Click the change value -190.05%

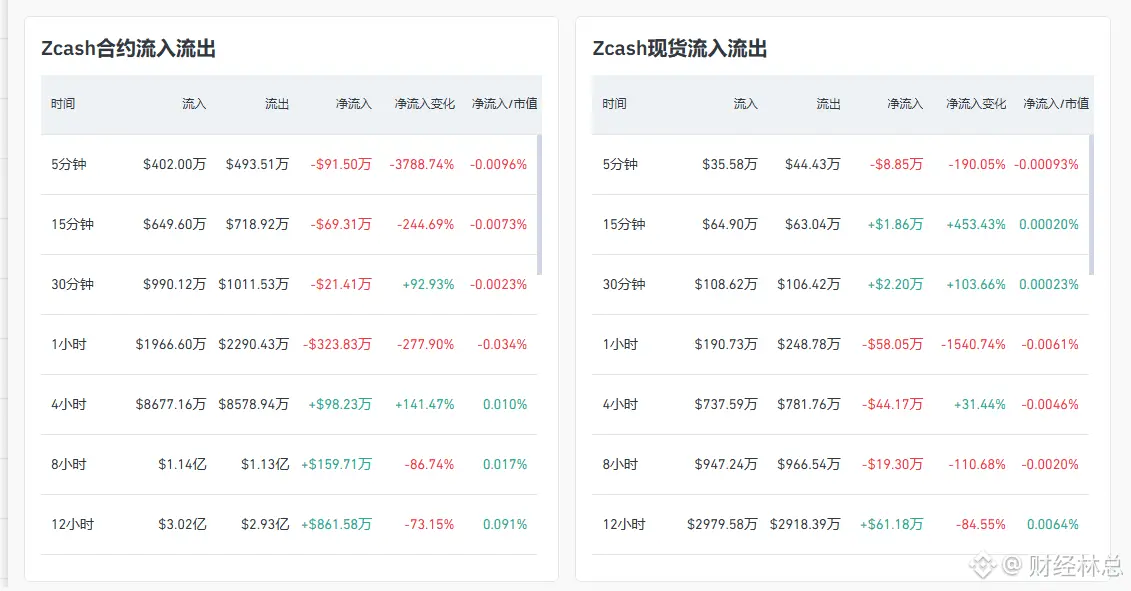click(x=977, y=165)
